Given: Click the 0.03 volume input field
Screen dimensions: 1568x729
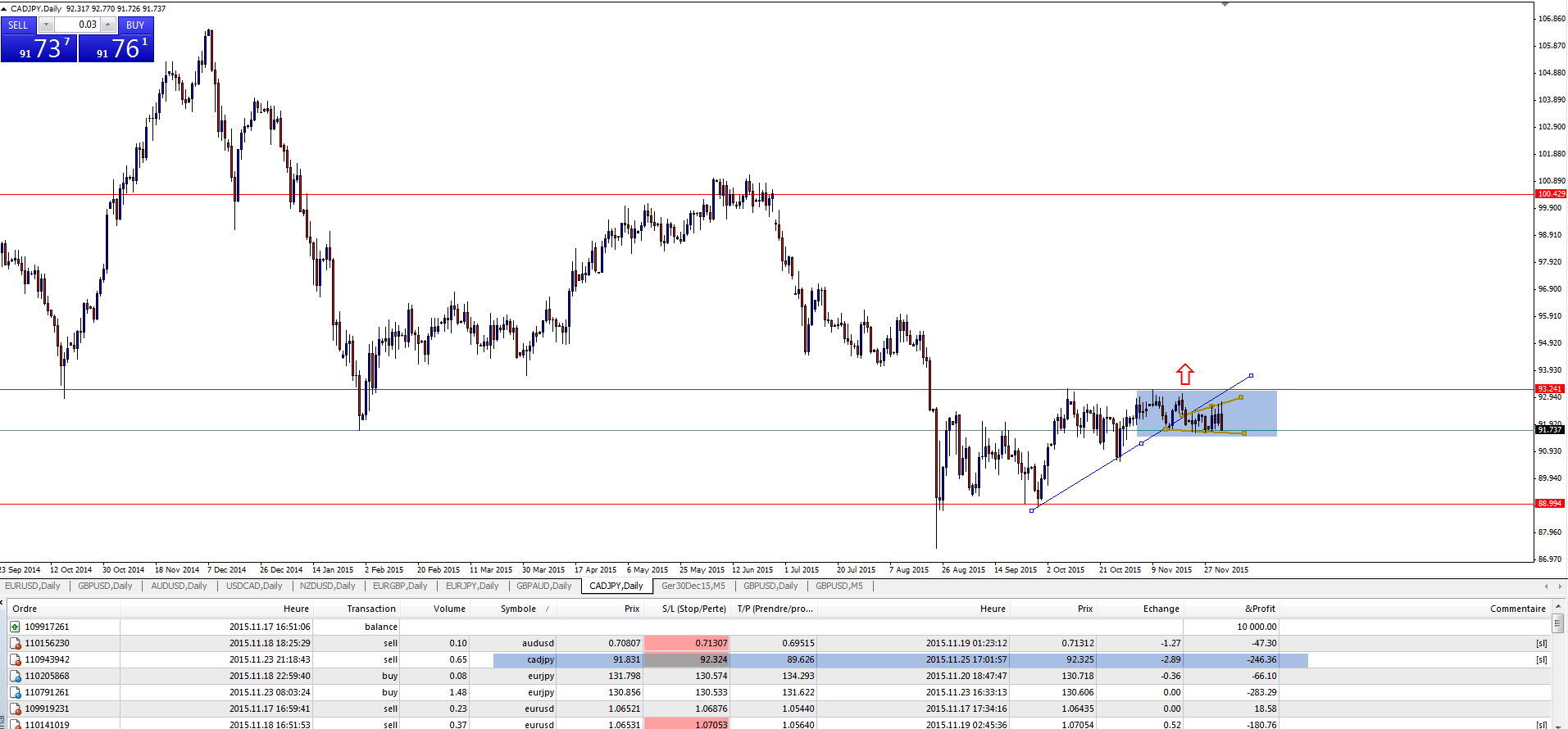Looking at the screenshot, I should pyautogui.click(x=78, y=25).
